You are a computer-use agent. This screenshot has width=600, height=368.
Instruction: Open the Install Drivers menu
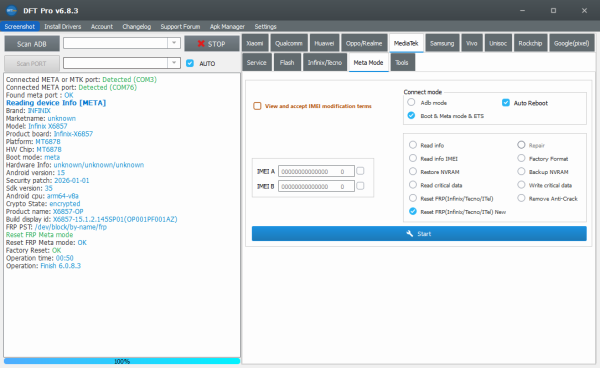[62, 26]
